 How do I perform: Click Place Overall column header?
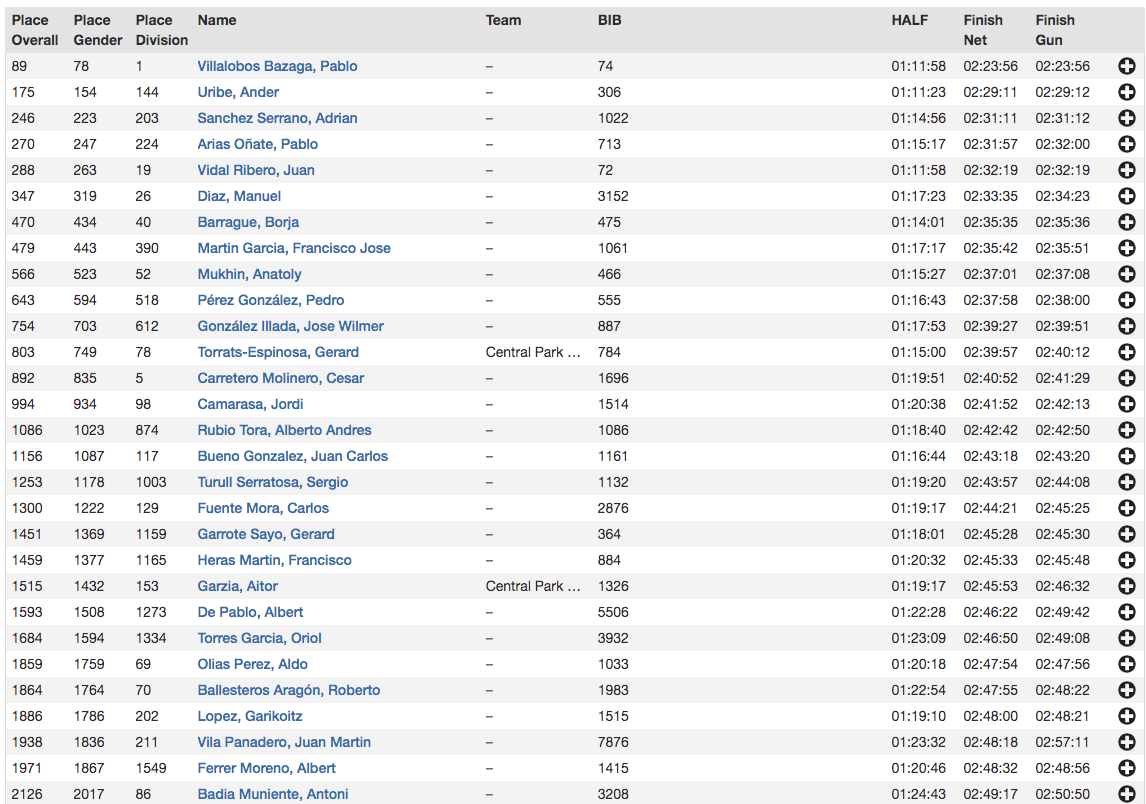[x=35, y=30]
